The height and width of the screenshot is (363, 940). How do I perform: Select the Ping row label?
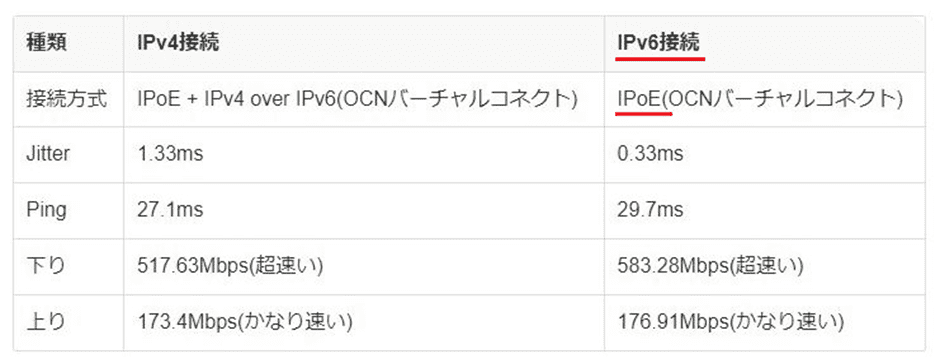[x=46, y=210]
